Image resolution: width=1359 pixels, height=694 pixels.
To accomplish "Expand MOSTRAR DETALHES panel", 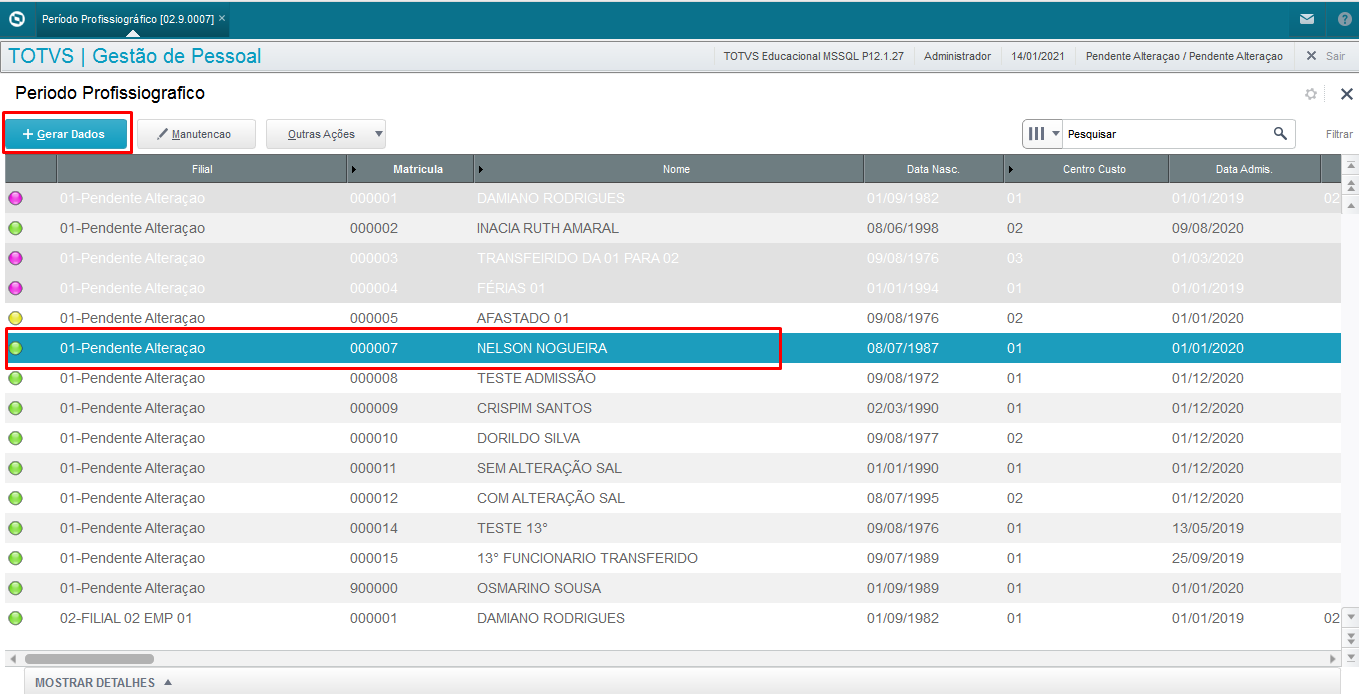I will click(x=104, y=683).
